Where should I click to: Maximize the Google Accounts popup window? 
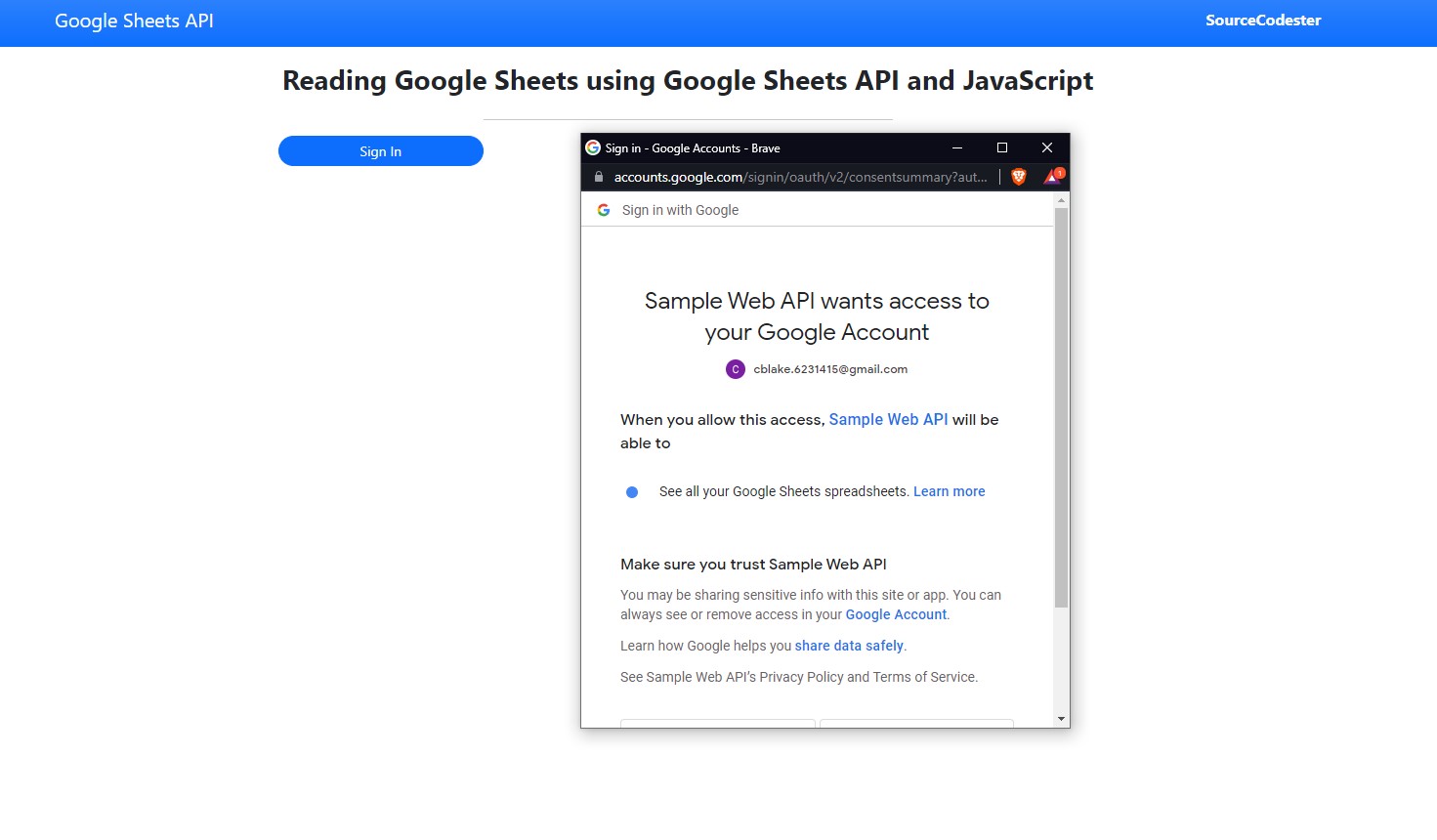(x=1002, y=147)
